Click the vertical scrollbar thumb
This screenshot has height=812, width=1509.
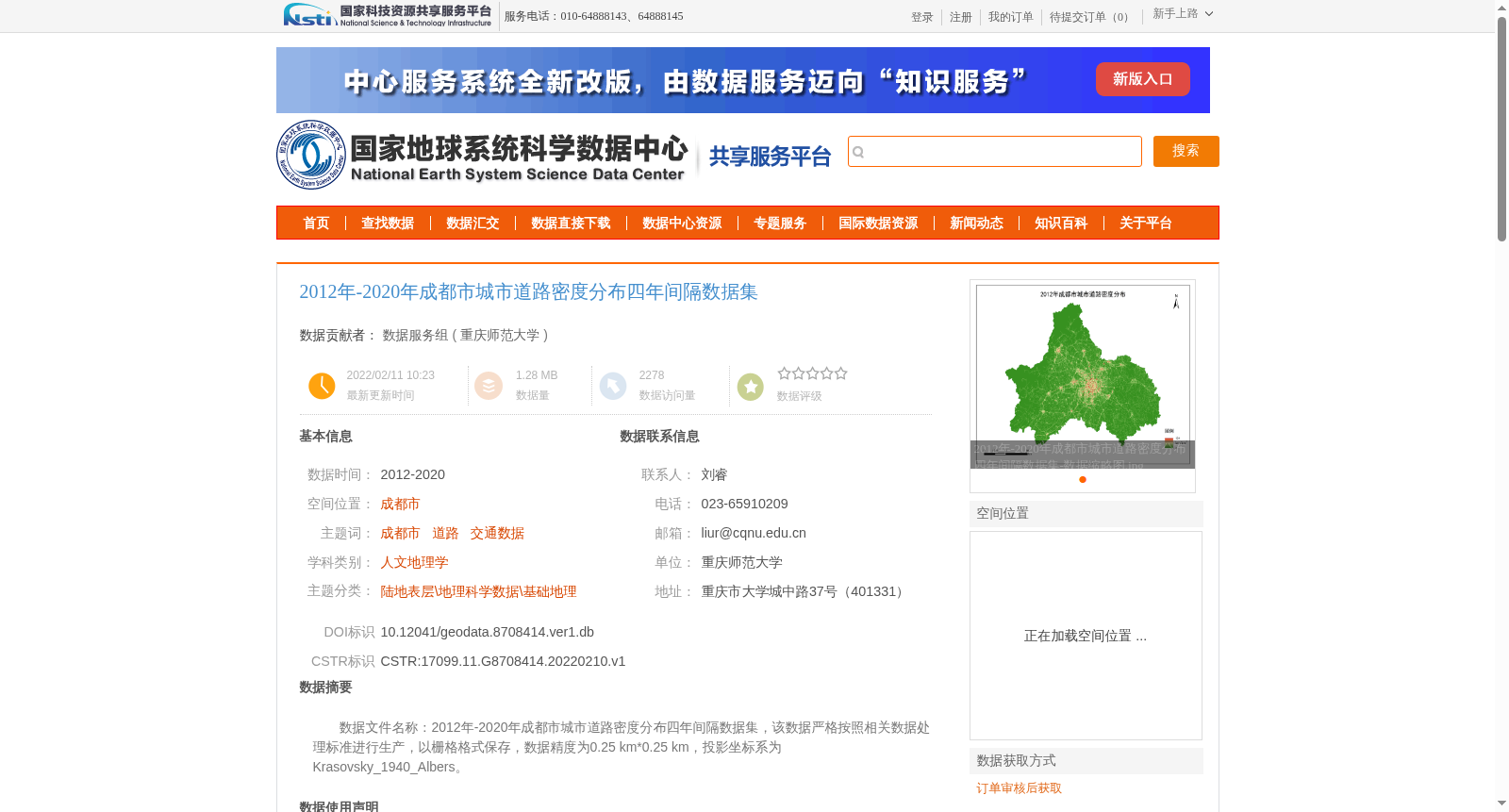[x=1502, y=129]
